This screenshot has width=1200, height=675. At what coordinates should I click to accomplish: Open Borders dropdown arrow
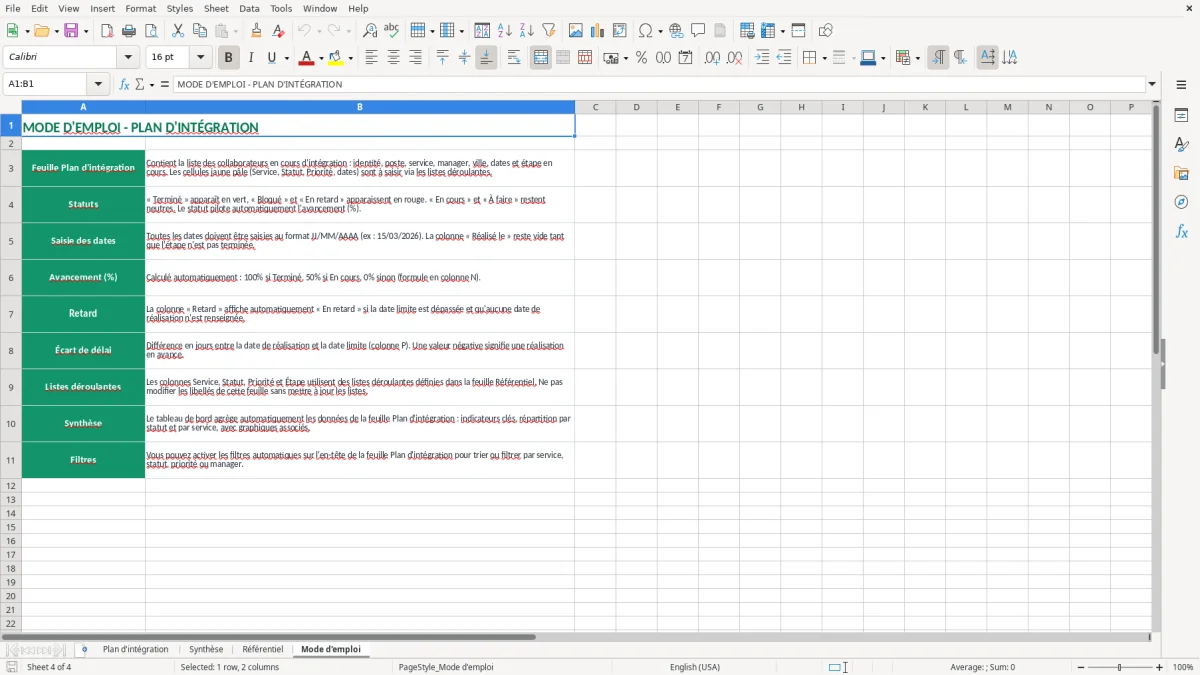(824, 58)
